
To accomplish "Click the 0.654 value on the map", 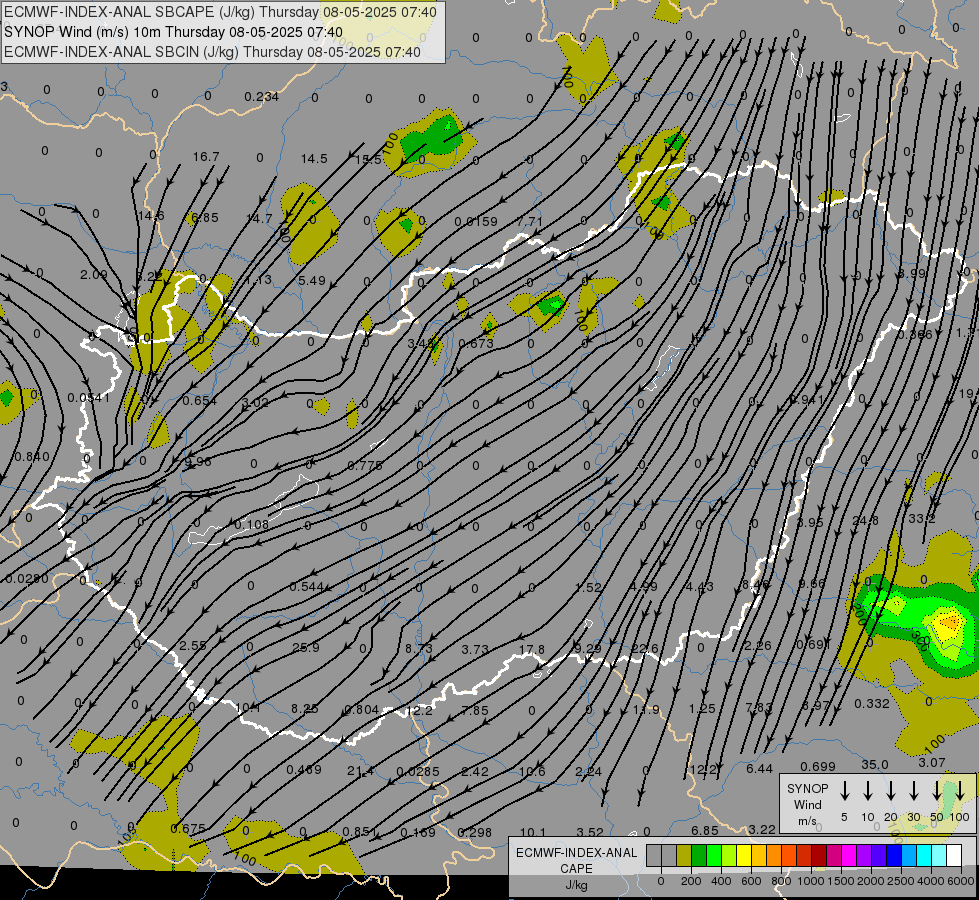I will coord(199,400).
